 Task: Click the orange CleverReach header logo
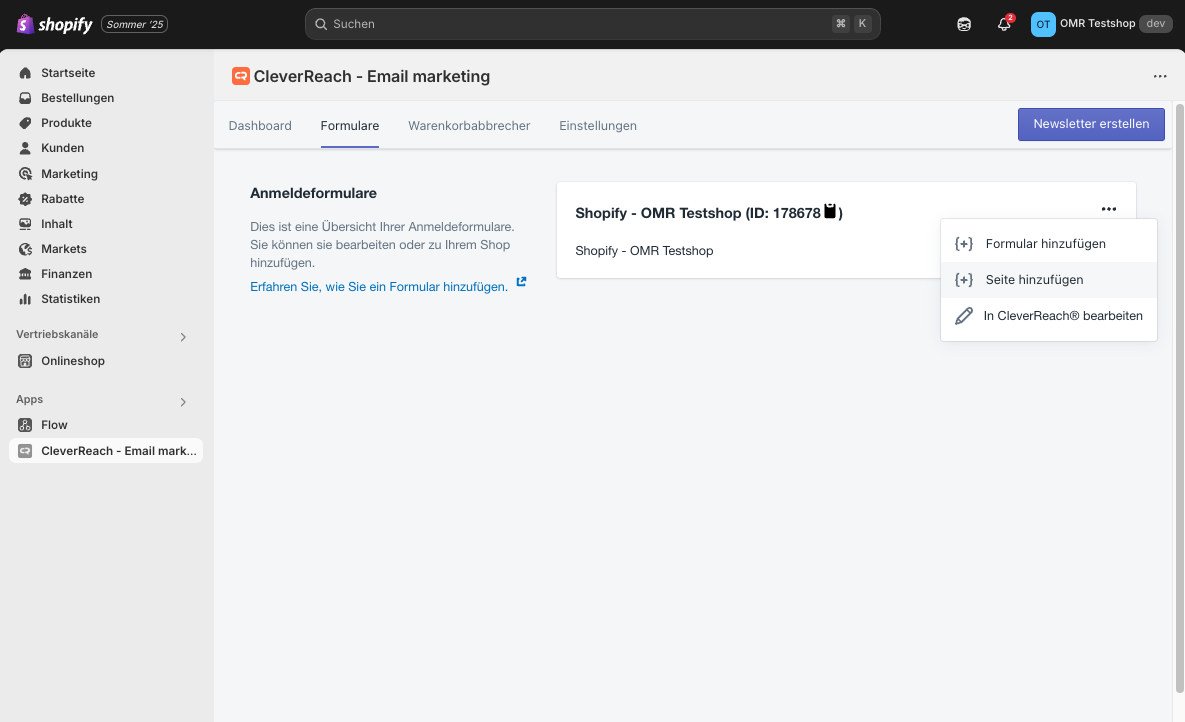(x=240, y=76)
